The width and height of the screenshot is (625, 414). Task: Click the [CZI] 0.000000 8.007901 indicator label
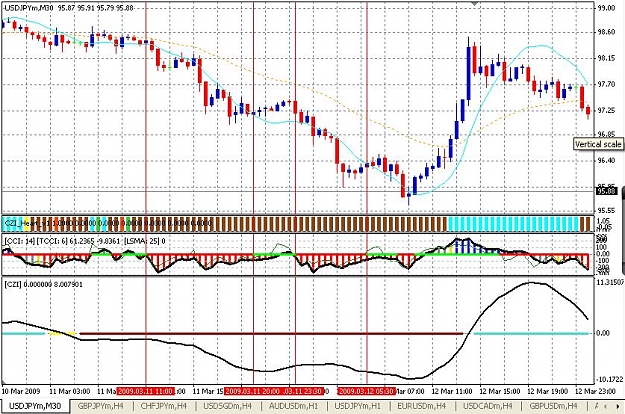coord(43,285)
